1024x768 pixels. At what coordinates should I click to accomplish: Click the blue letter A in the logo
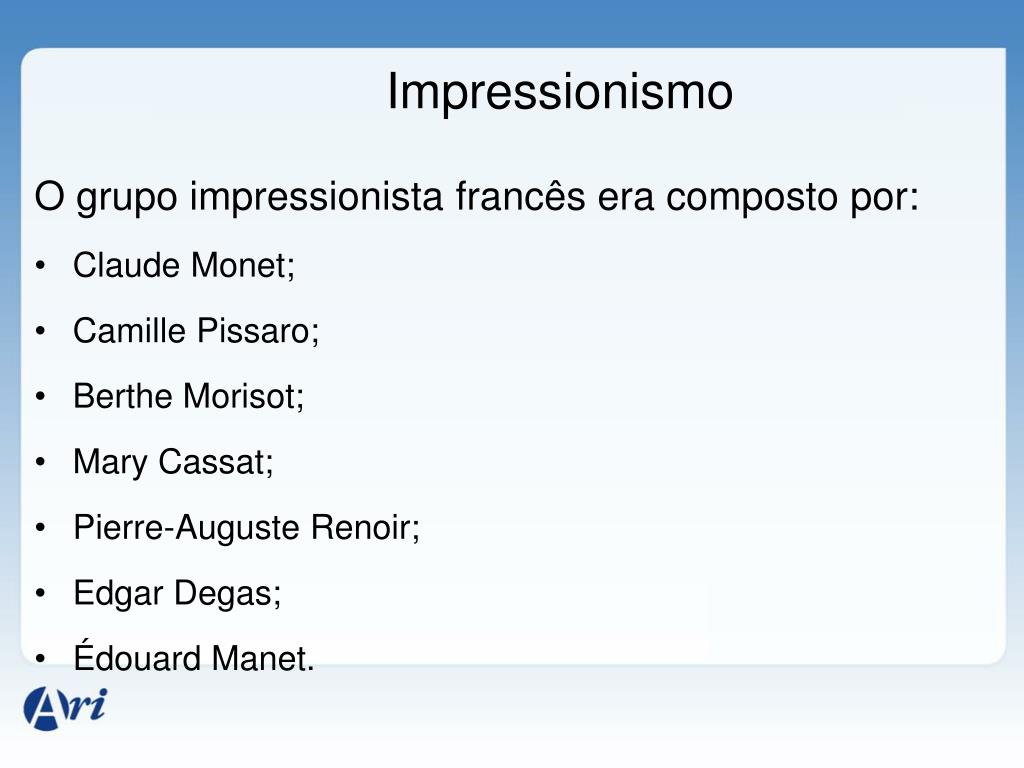[x=44, y=709]
